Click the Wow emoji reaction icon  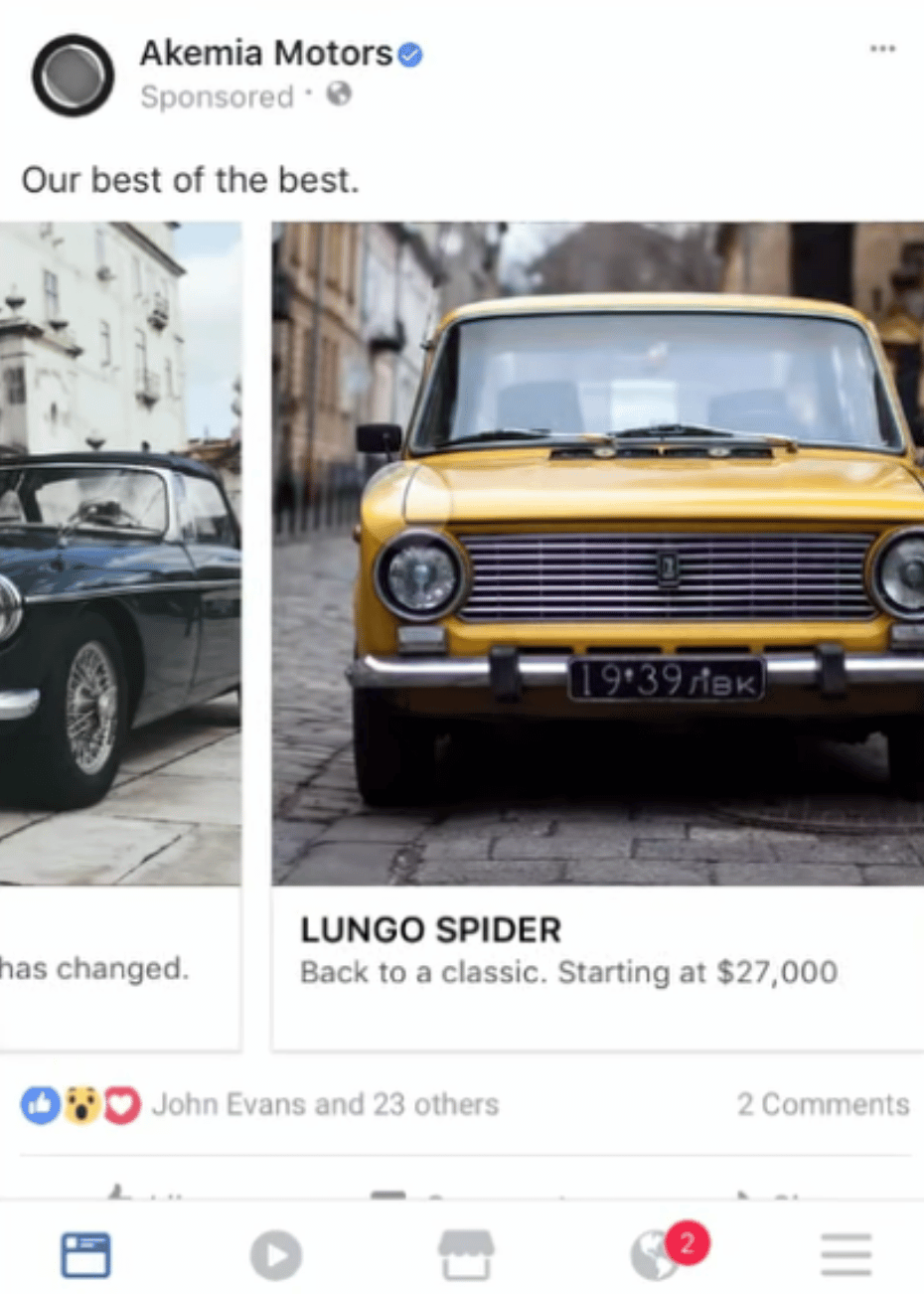(x=82, y=1104)
